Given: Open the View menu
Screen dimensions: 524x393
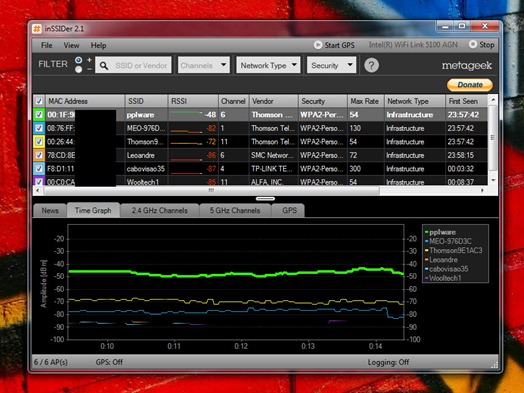Looking at the screenshot, I should point(72,45).
